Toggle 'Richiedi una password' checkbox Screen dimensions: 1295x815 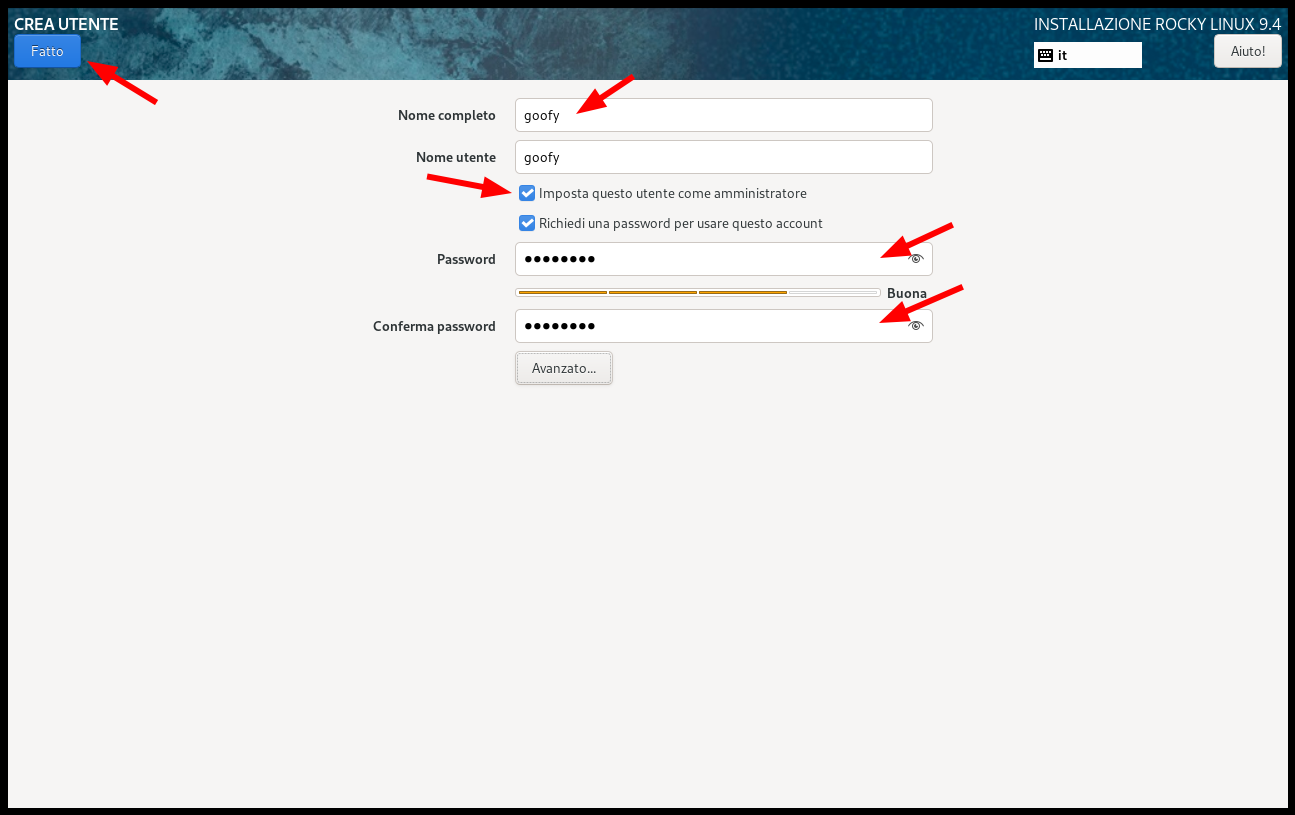[527, 223]
